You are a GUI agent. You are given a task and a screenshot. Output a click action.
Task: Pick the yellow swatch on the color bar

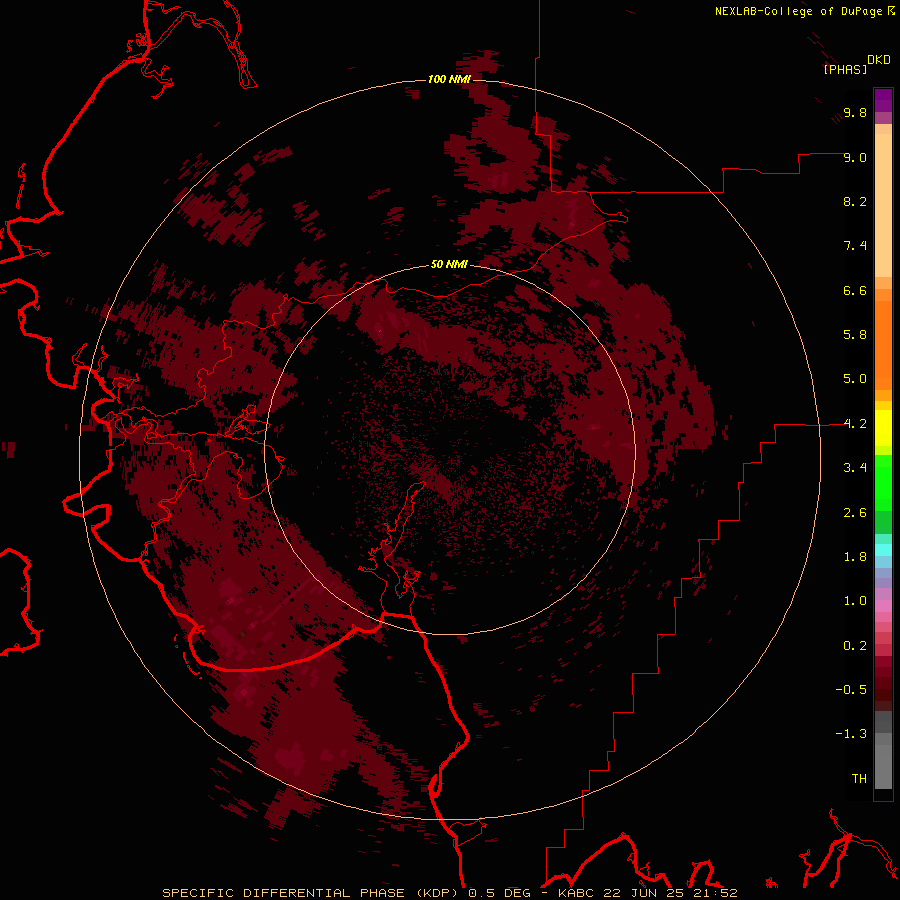pyautogui.click(x=883, y=428)
